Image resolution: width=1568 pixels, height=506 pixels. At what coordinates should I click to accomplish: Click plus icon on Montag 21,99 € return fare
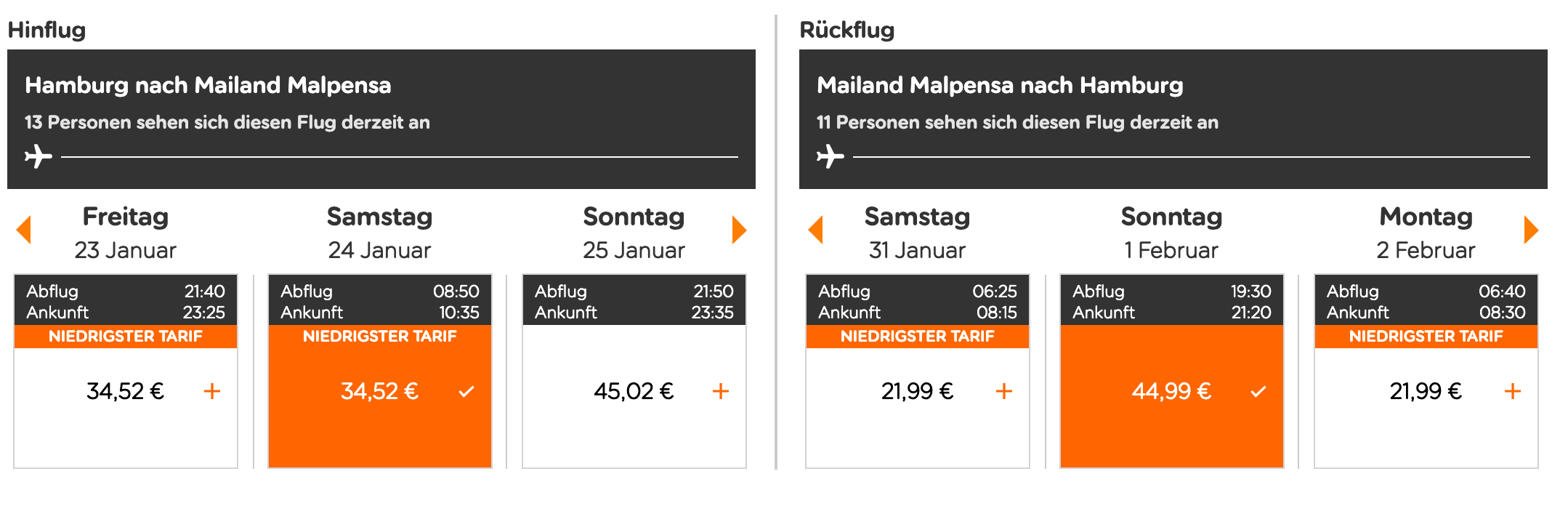(1513, 392)
